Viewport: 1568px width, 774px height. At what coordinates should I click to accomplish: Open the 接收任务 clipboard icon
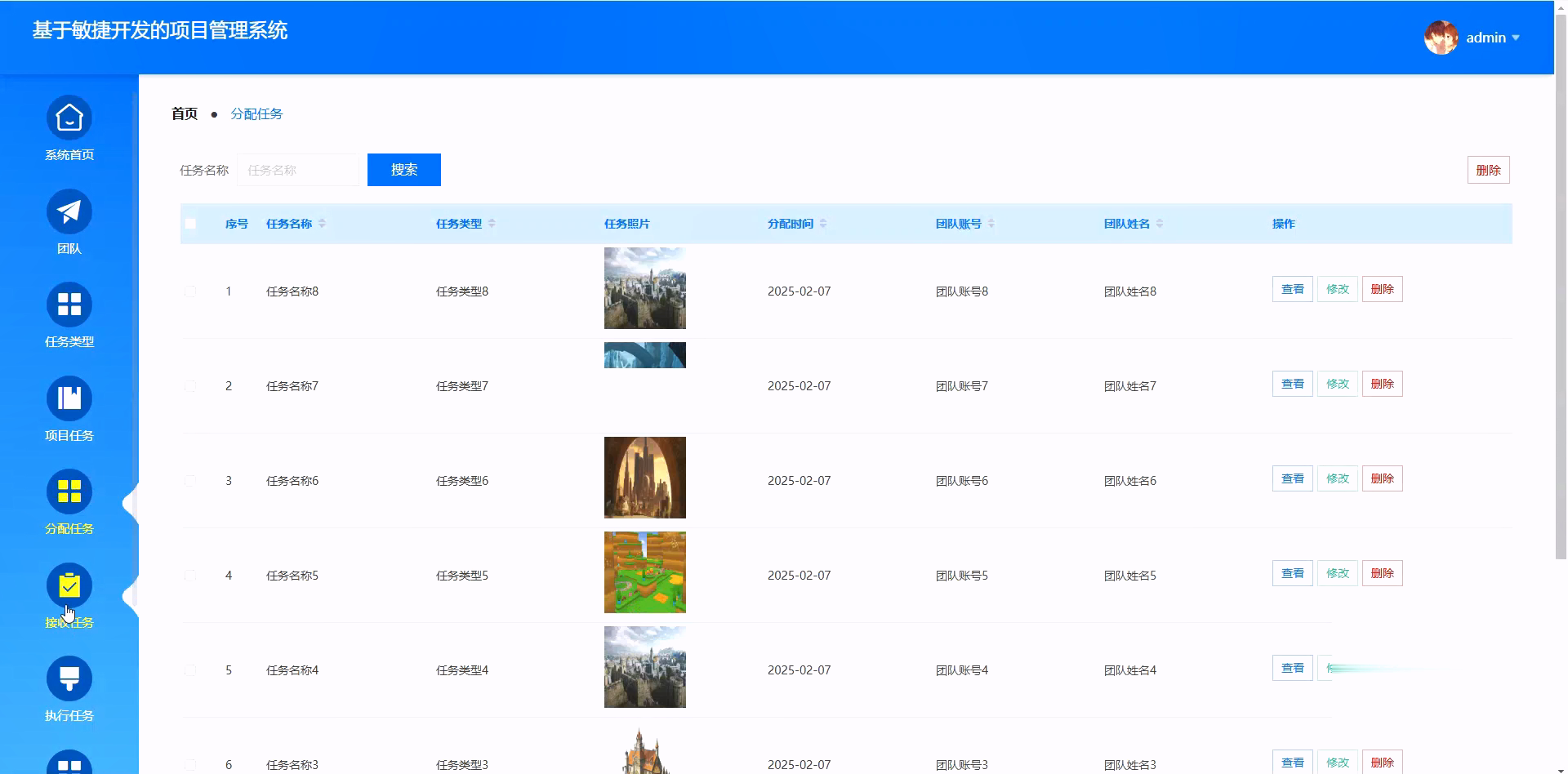69,586
